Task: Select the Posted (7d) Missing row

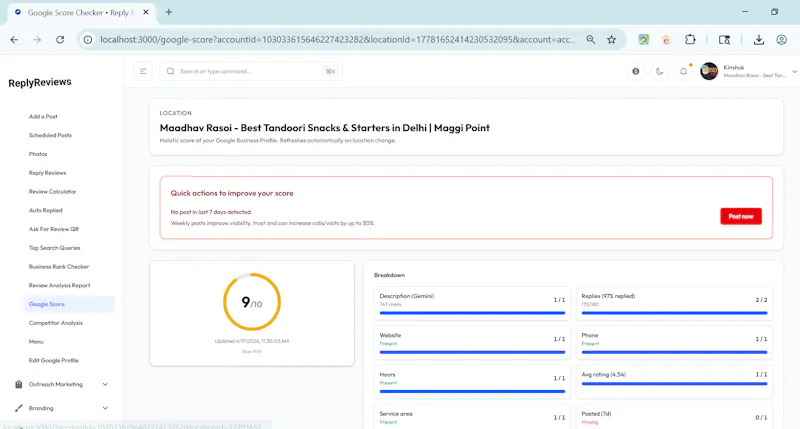Action: click(674, 417)
